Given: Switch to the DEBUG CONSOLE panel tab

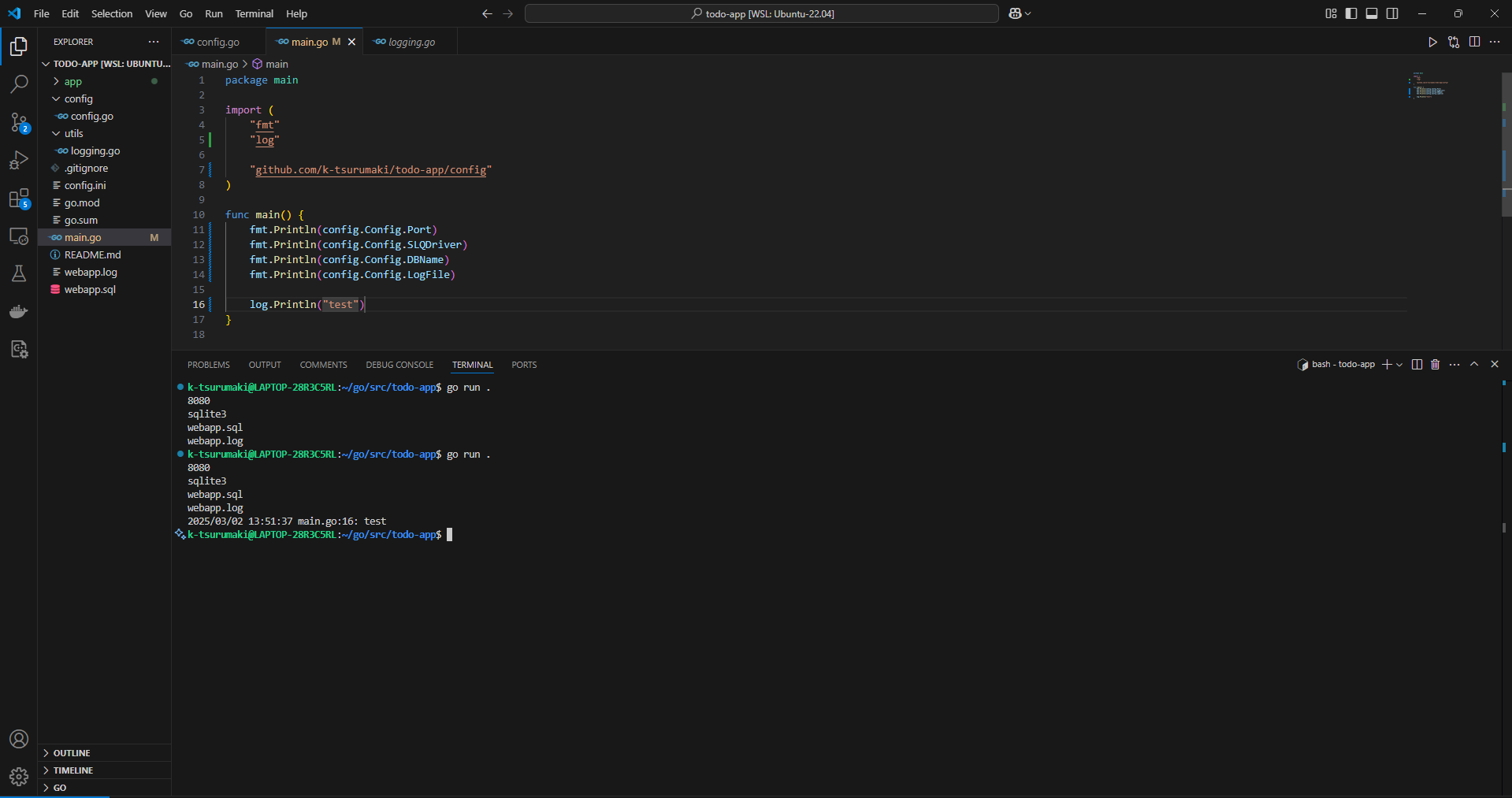Looking at the screenshot, I should (399, 365).
